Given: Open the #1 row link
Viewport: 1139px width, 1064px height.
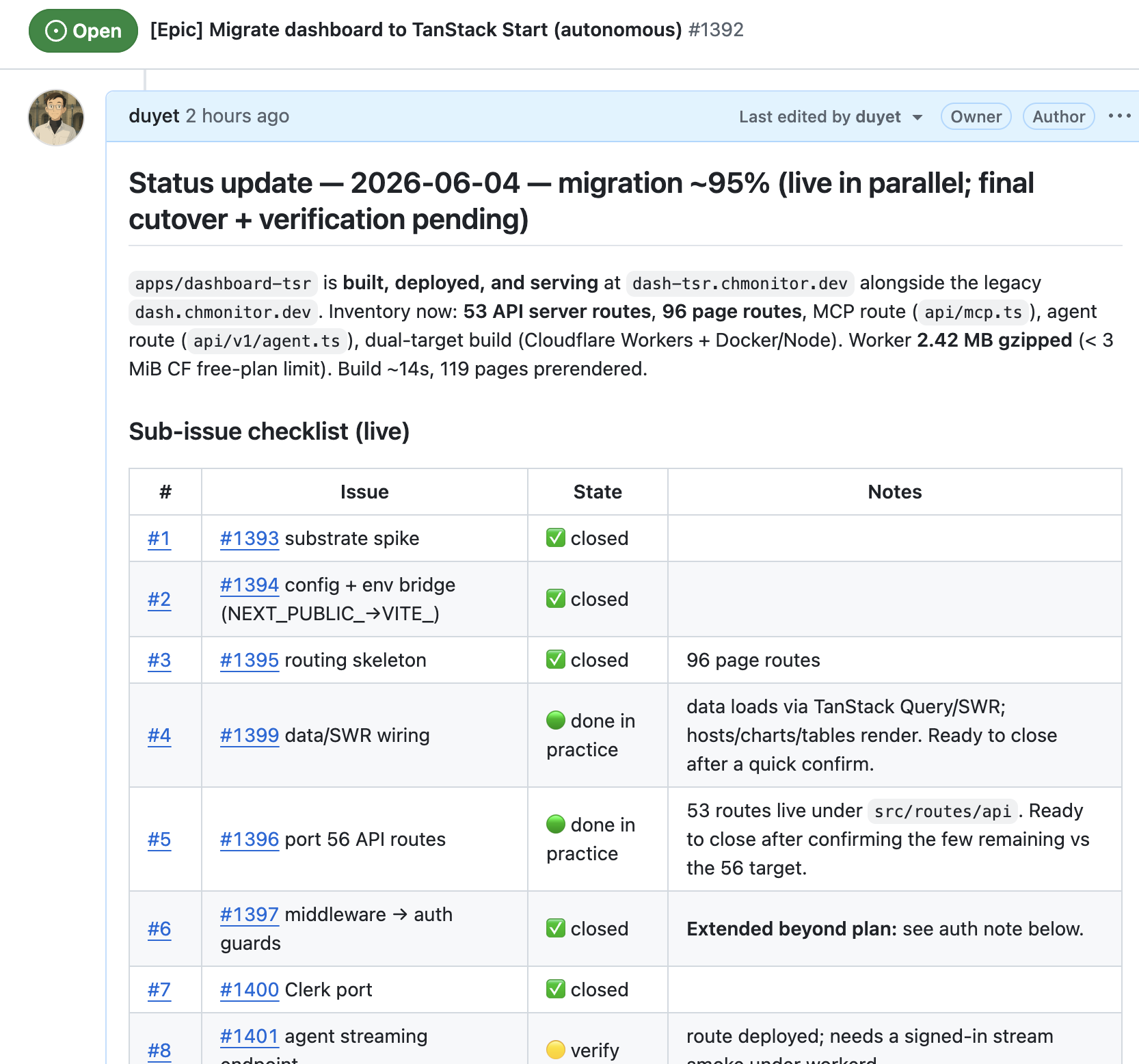Looking at the screenshot, I should [x=159, y=539].
